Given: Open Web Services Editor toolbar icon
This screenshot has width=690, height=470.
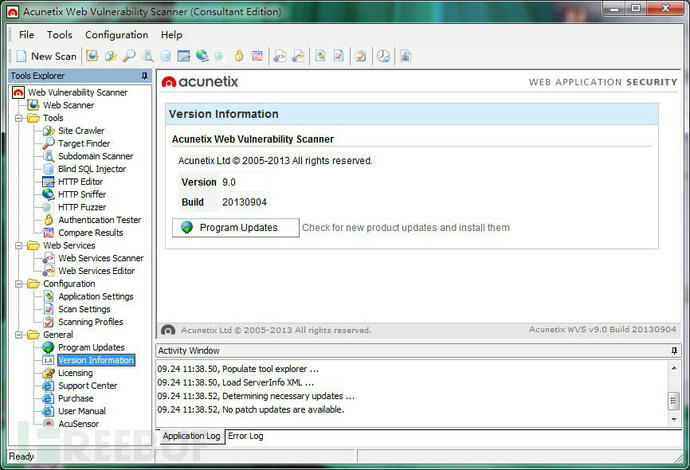Looking at the screenshot, I should point(298,56).
